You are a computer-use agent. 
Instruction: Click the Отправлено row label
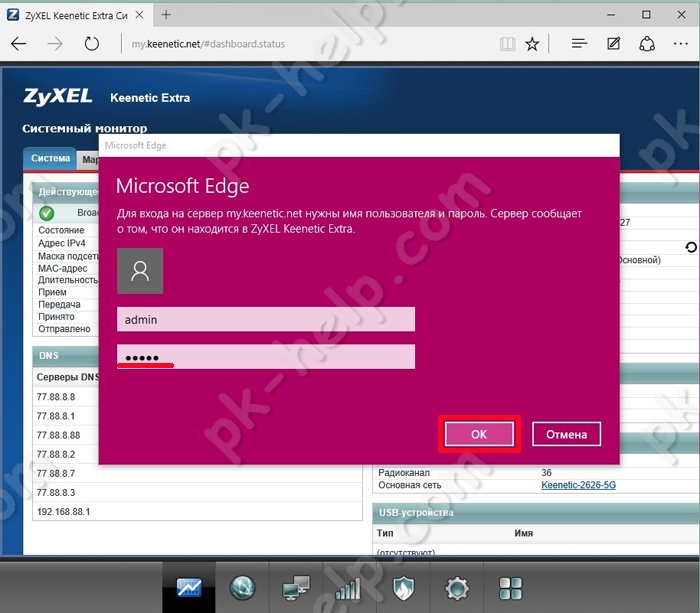[64, 329]
